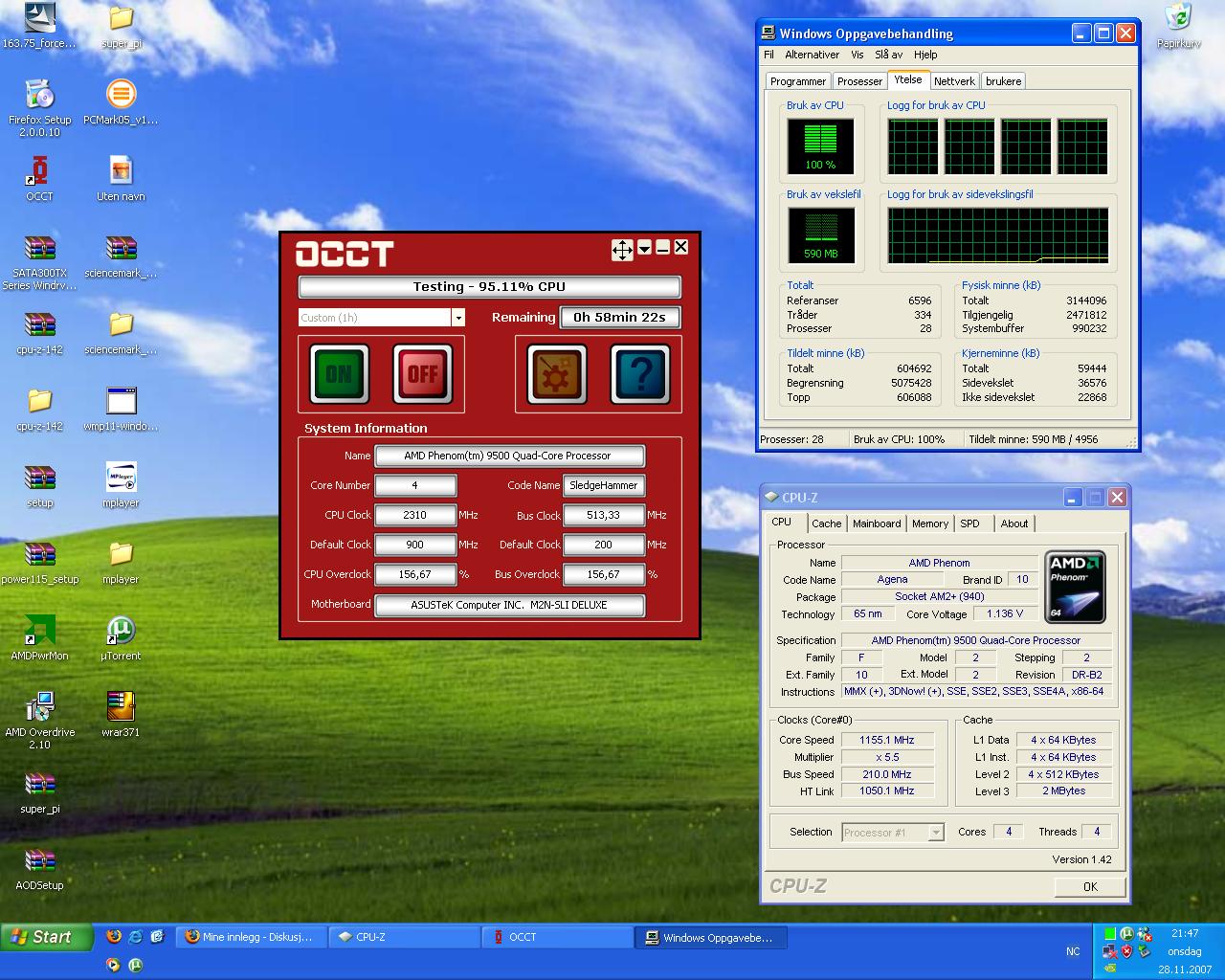Screen dimensions: 1225x980
Task: Open OCCT help question mark icon
Action: [x=640, y=373]
